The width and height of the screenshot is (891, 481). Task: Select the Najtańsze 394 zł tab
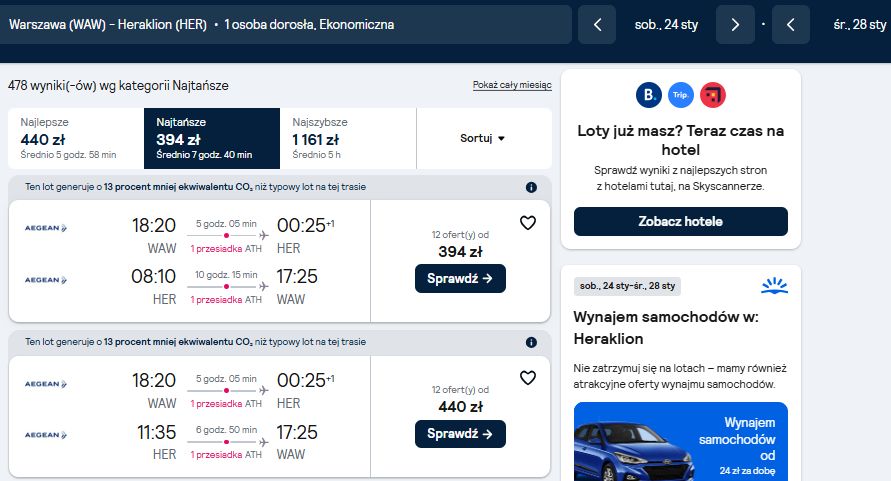[x=212, y=138]
